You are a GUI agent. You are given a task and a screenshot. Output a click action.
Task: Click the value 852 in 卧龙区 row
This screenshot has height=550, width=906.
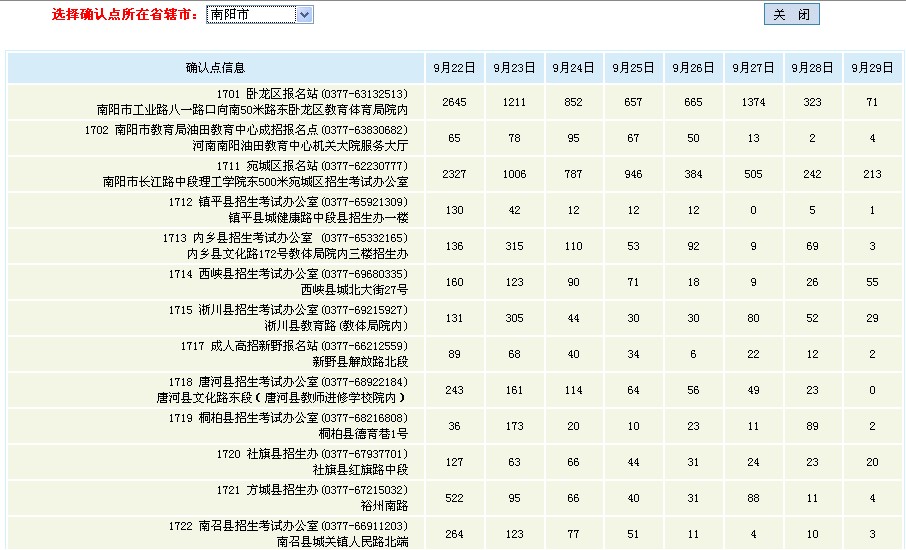[573, 102]
